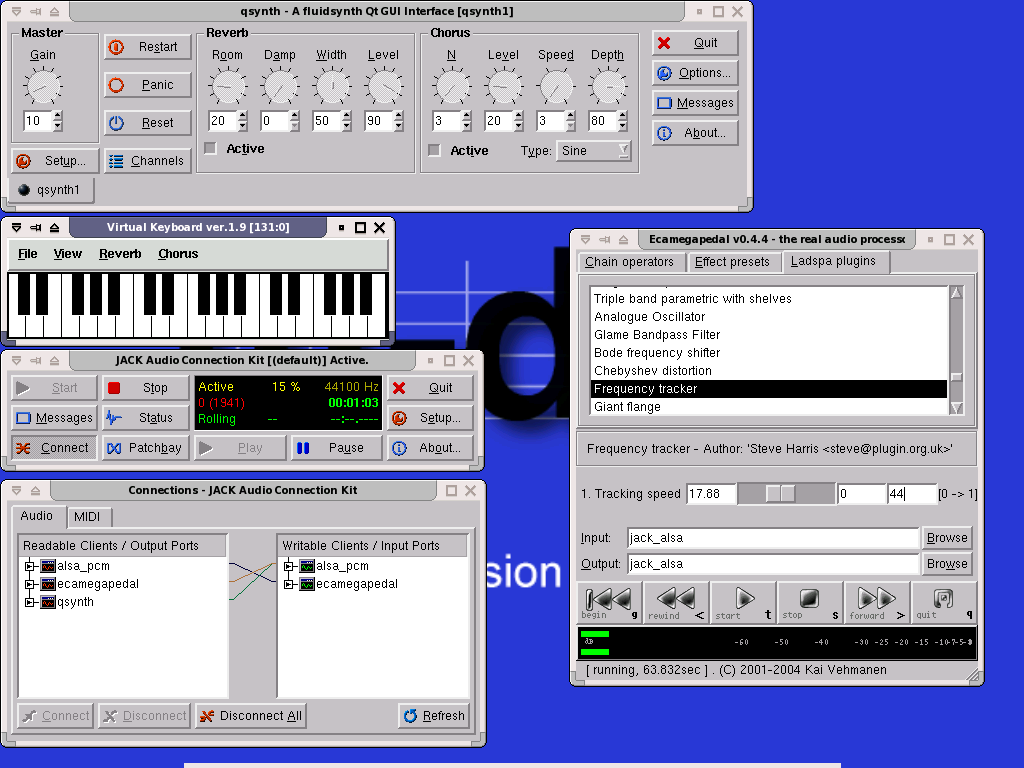Screen dimensions: 1024x768
Task: Switch to the MIDI connections tab
Action: point(92,516)
